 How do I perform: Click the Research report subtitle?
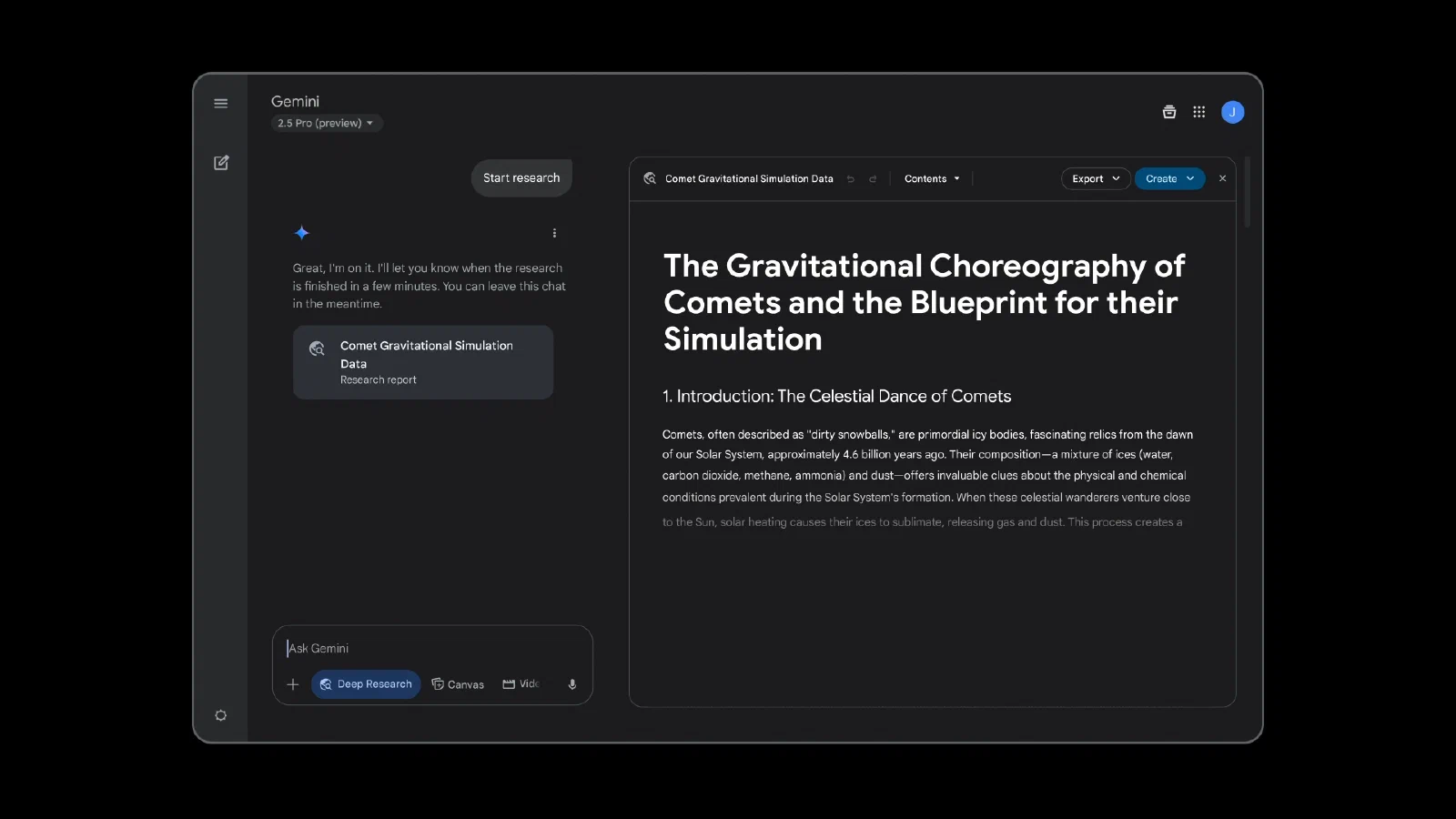click(x=379, y=380)
